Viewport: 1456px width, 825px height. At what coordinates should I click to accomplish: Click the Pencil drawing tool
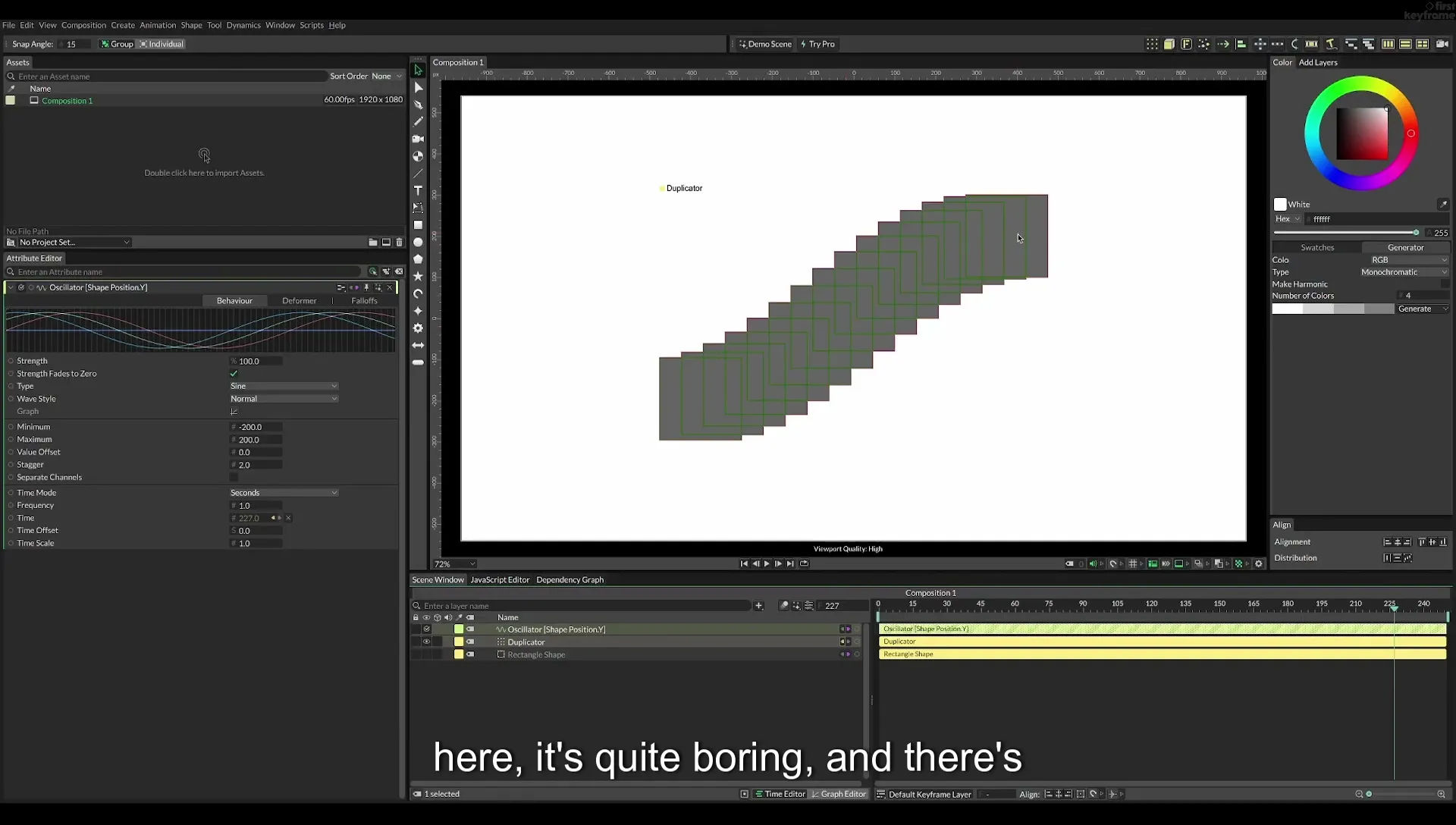(x=418, y=121)
